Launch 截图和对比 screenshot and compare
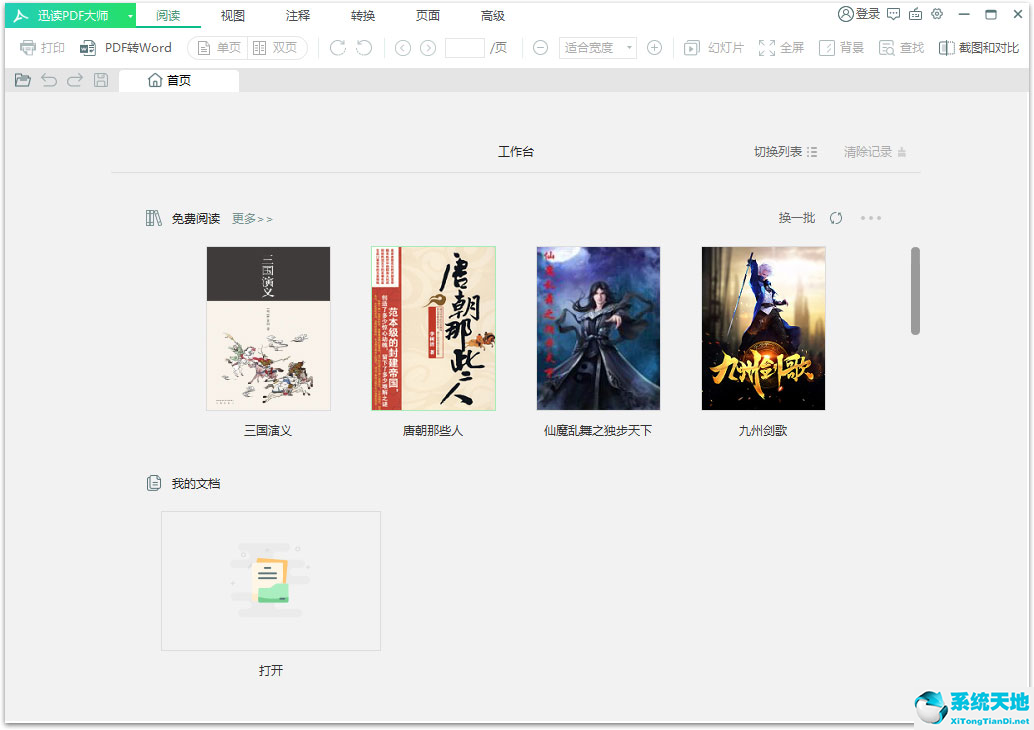Screen dimensions: 1034x730 coord(978,47)
